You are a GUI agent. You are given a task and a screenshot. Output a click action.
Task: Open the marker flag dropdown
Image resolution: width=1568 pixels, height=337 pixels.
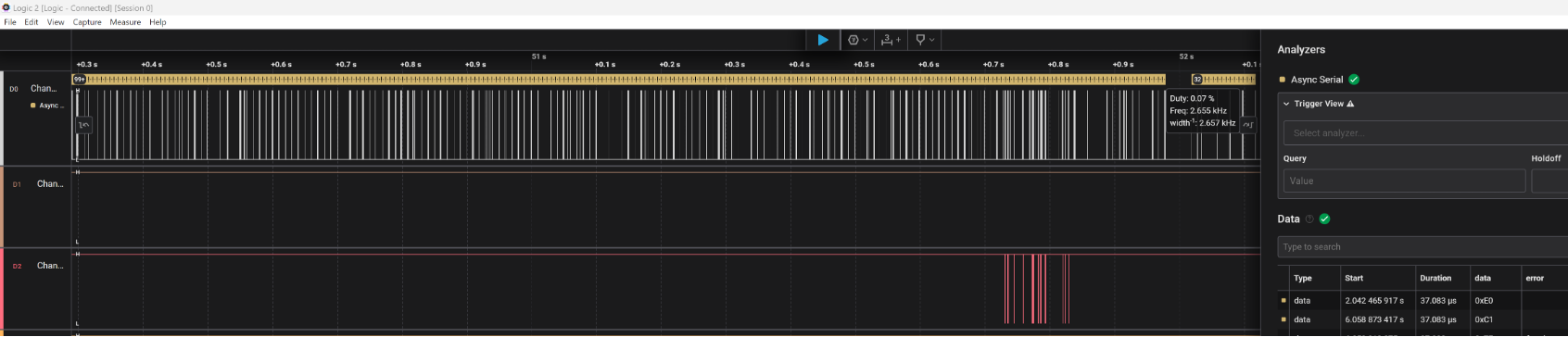click(925, 40)
